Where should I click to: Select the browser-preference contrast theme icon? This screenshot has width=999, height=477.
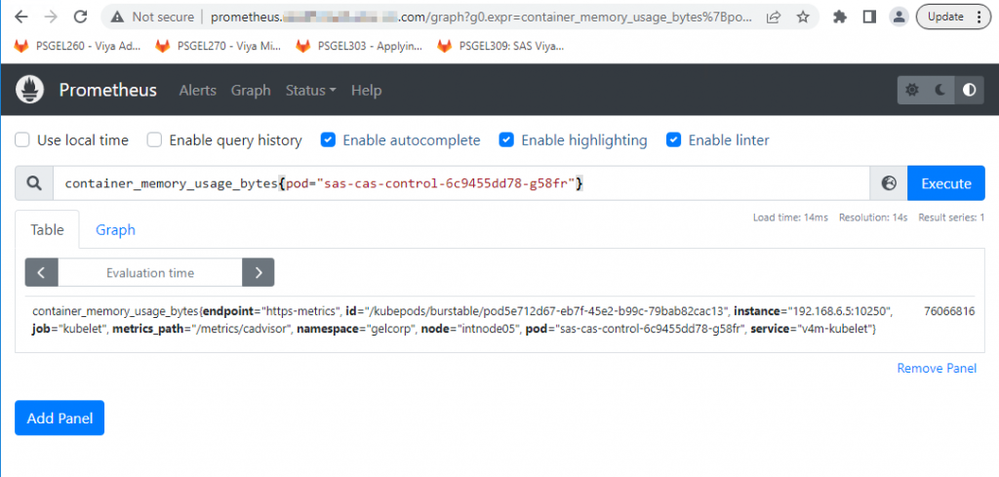pos(968,90)
